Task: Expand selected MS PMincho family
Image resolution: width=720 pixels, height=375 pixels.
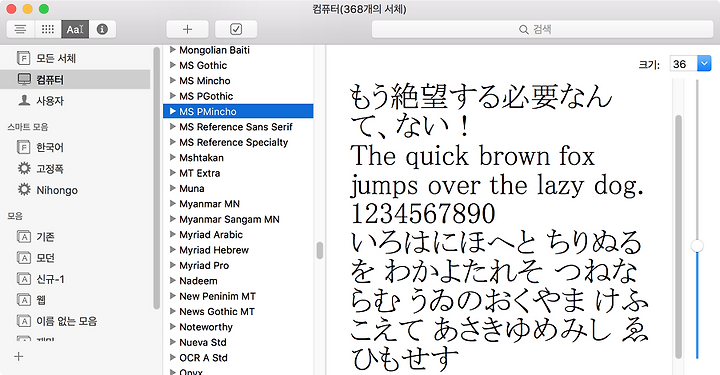Action: (x=173, y=111)
